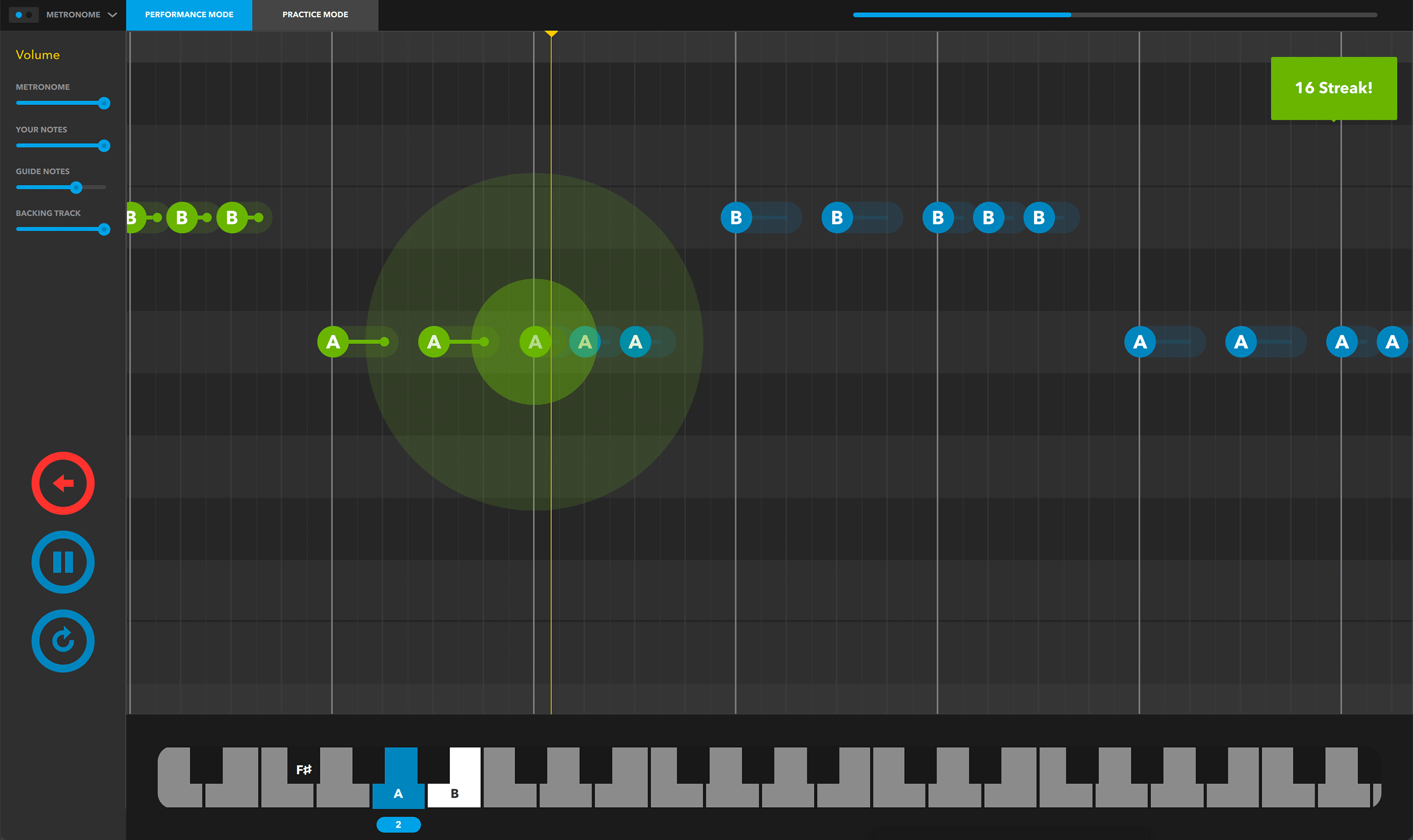This screenshot has width=1413, height=840.
Task: Click the yellow playhead marker
Action: [551, 34]
